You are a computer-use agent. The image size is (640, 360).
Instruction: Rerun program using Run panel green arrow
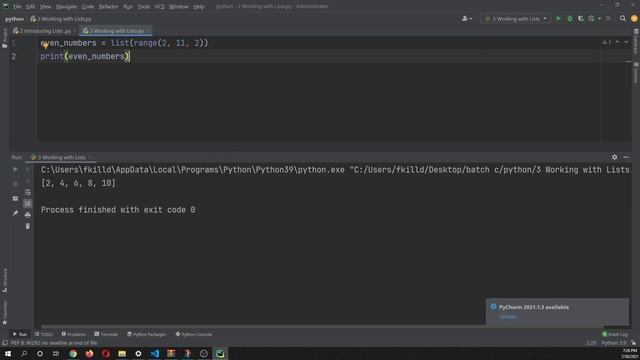tap(15, 169)
